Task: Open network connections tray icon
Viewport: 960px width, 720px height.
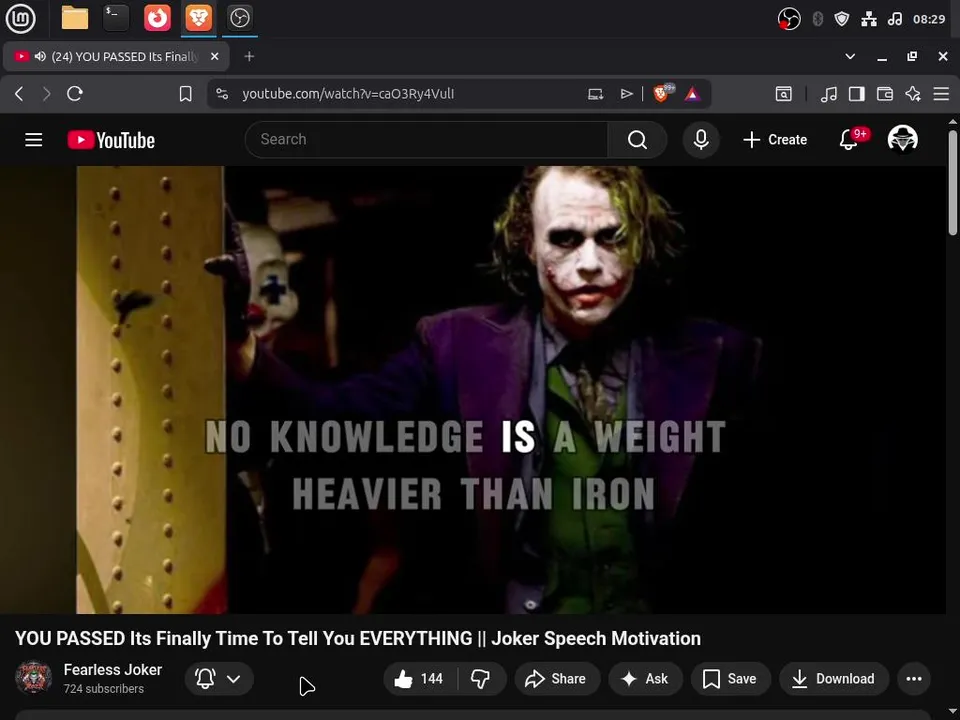Action: tap(869, 19)
